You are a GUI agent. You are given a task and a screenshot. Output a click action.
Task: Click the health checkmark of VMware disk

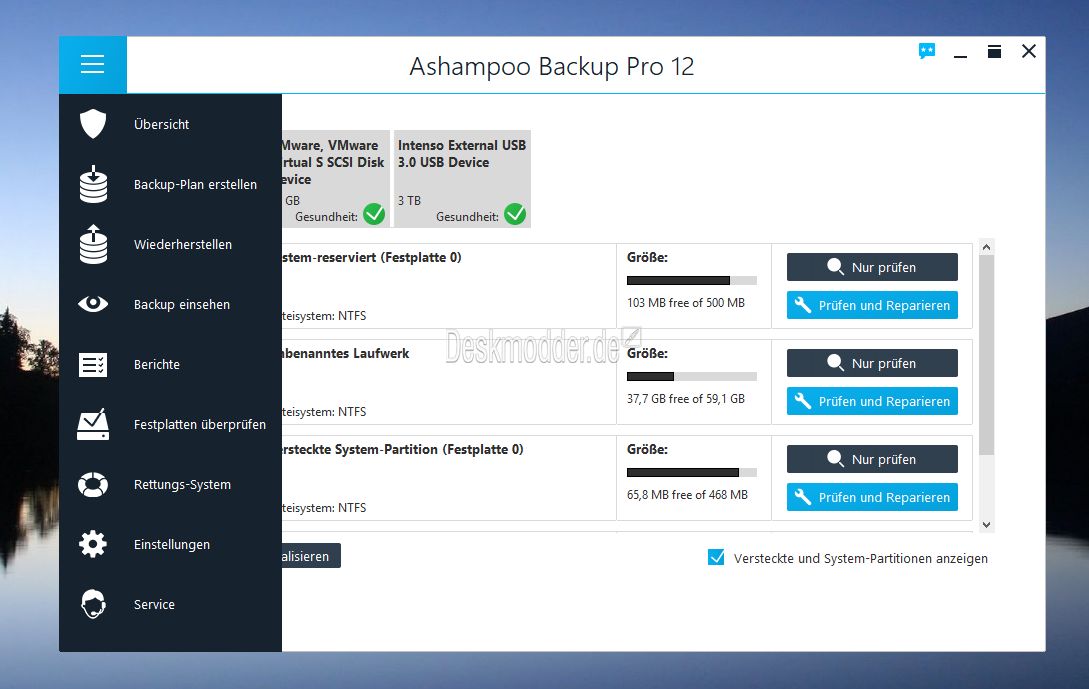point(374,214)
